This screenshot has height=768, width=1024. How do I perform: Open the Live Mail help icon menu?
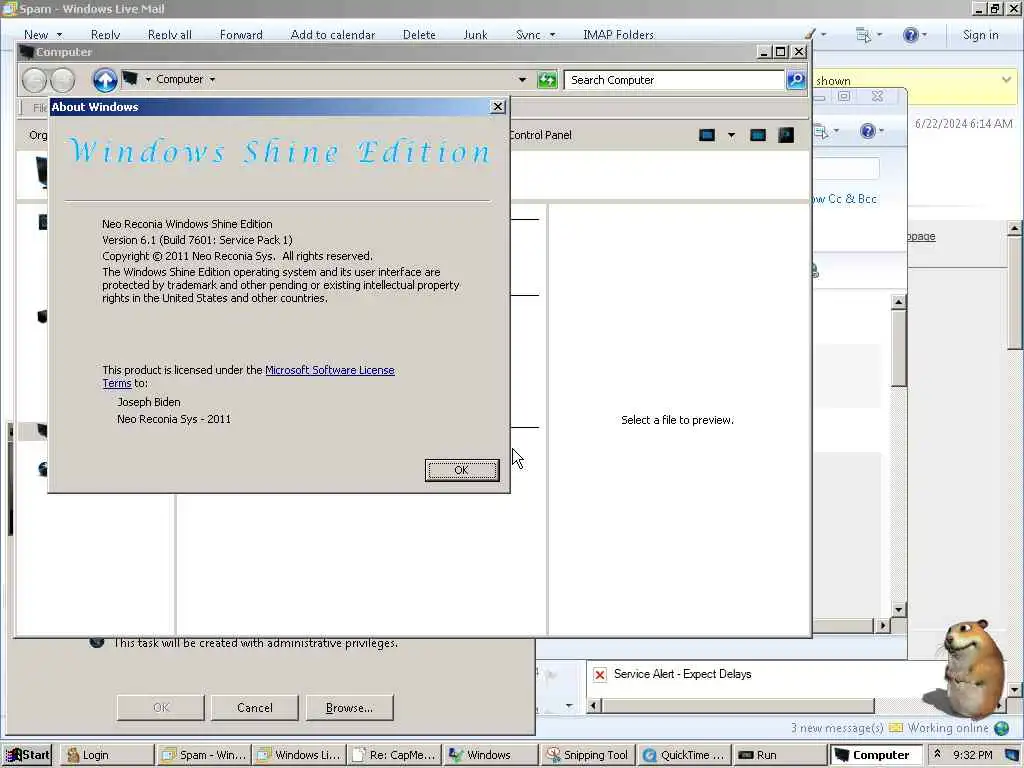[x=914, y=35]
